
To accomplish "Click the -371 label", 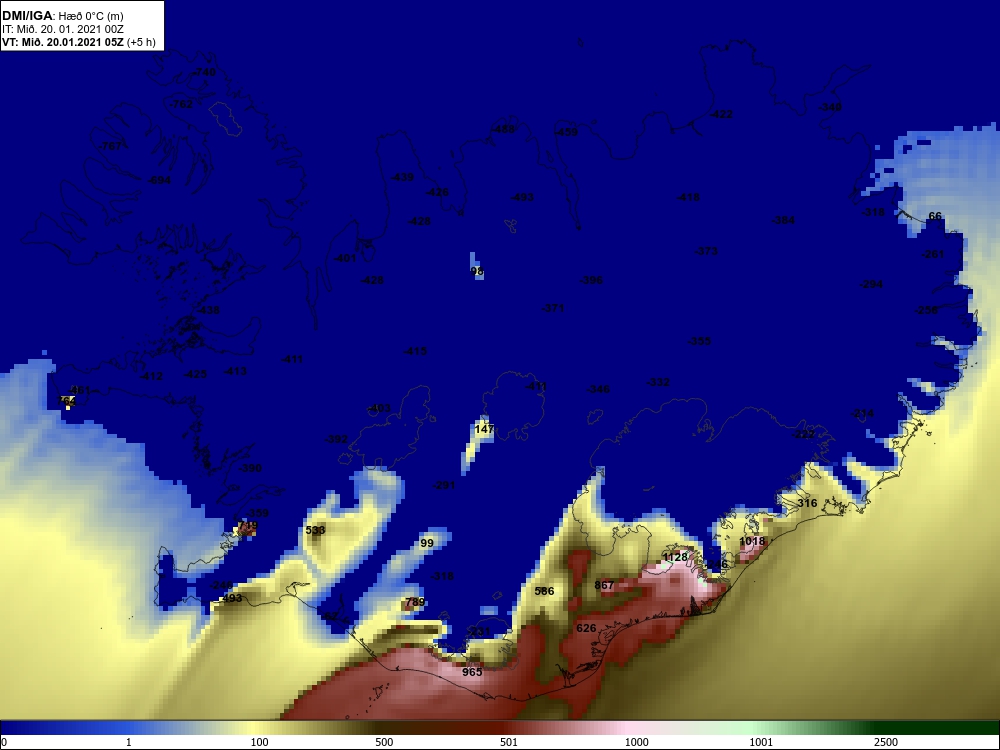I will coord(553,307).
